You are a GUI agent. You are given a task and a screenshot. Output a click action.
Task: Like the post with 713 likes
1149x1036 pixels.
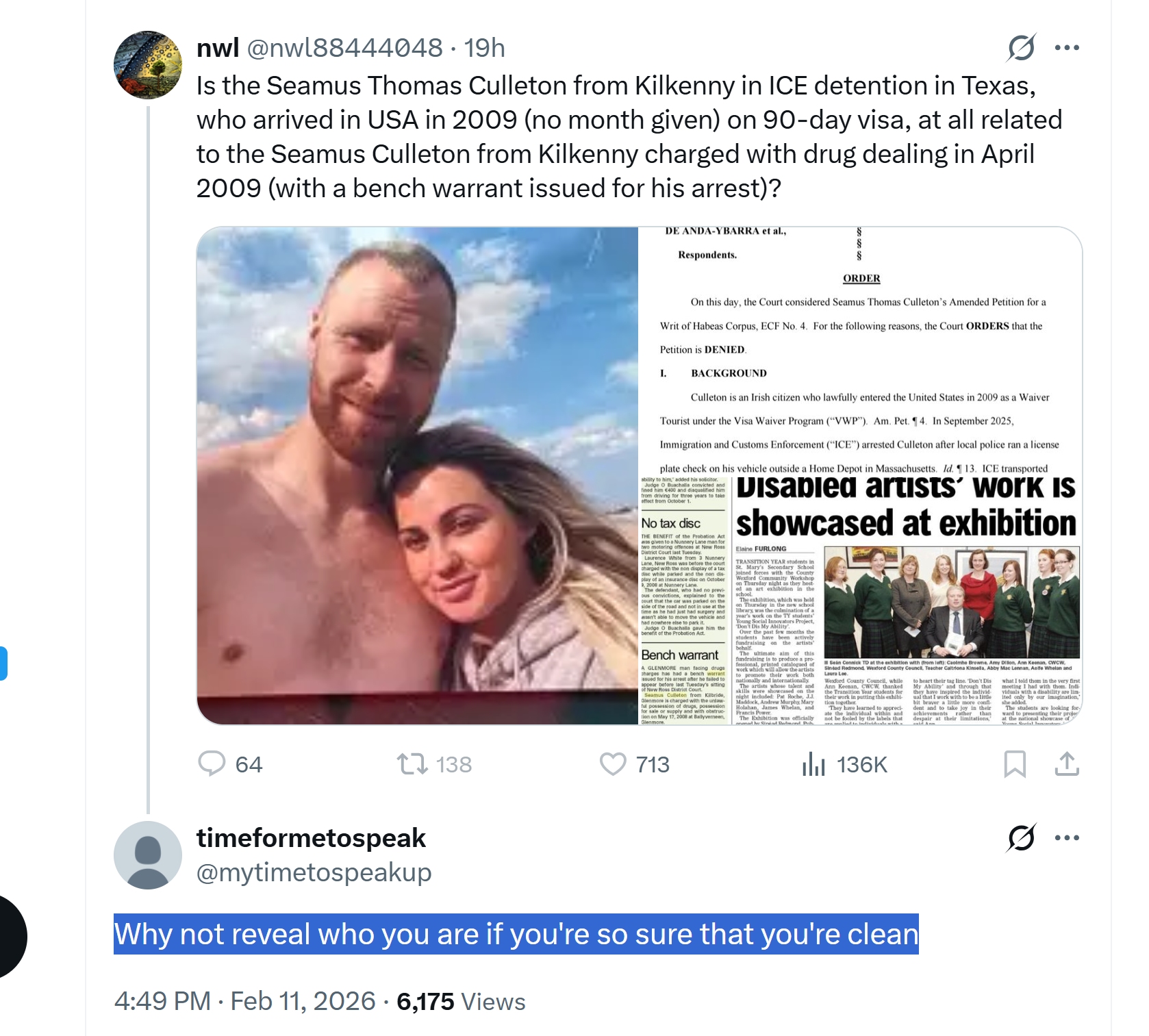(613, 764)
